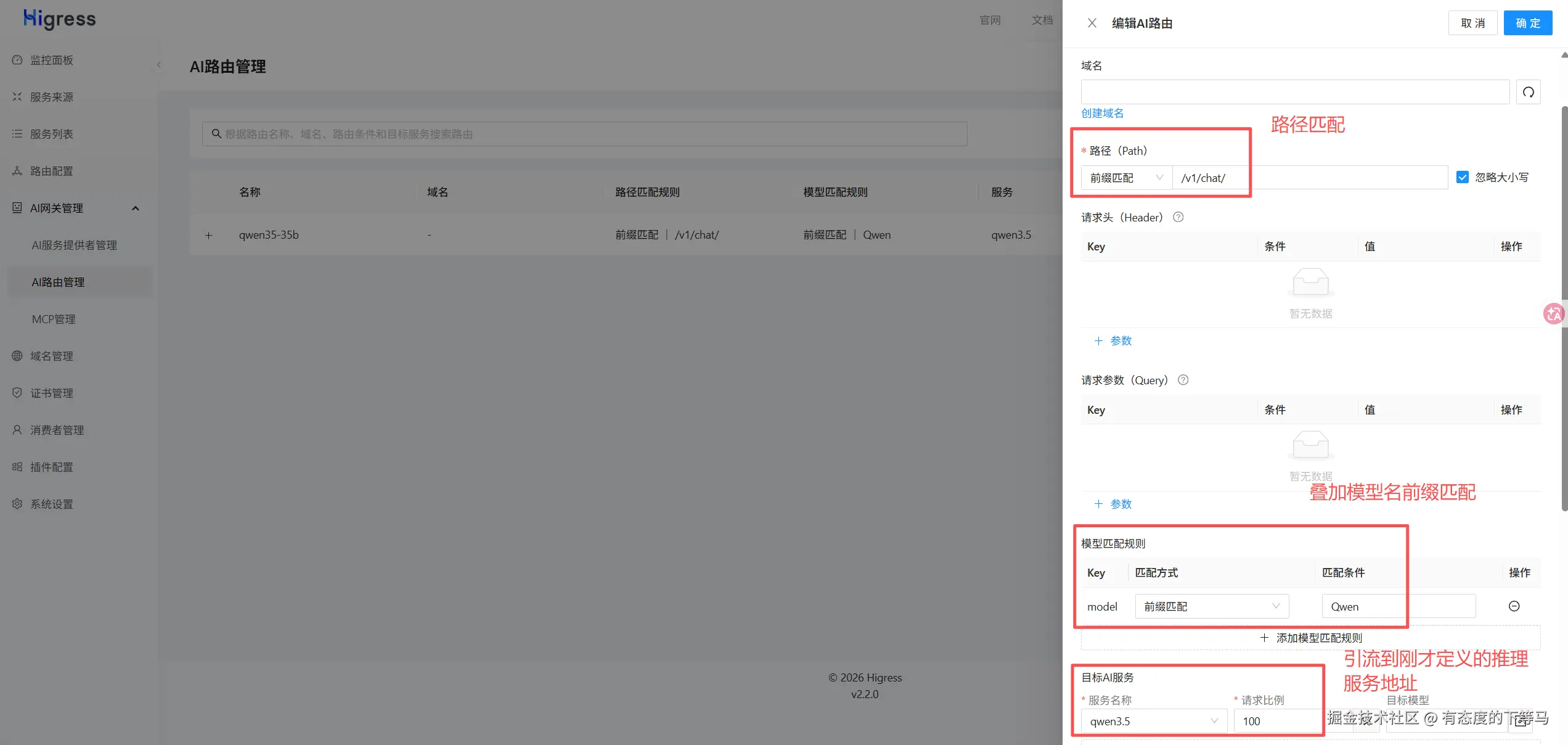This screenshot has height=745, width=1568.
Task: Toggle the ignore case checkbox
Action: [x=1462, y=178]
